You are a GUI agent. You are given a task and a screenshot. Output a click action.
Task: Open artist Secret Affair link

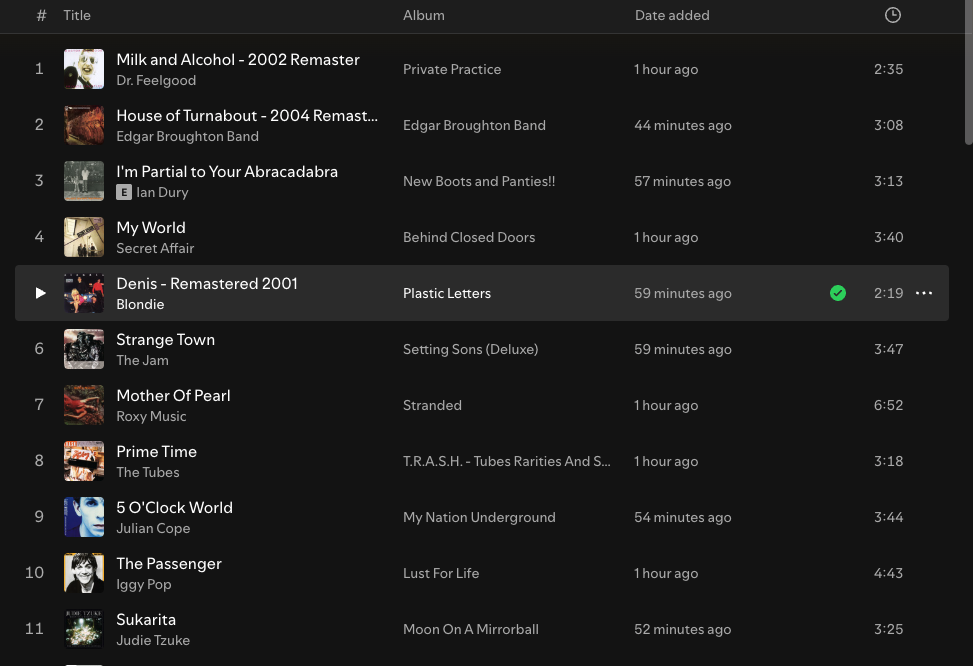[x=155, y=248]
